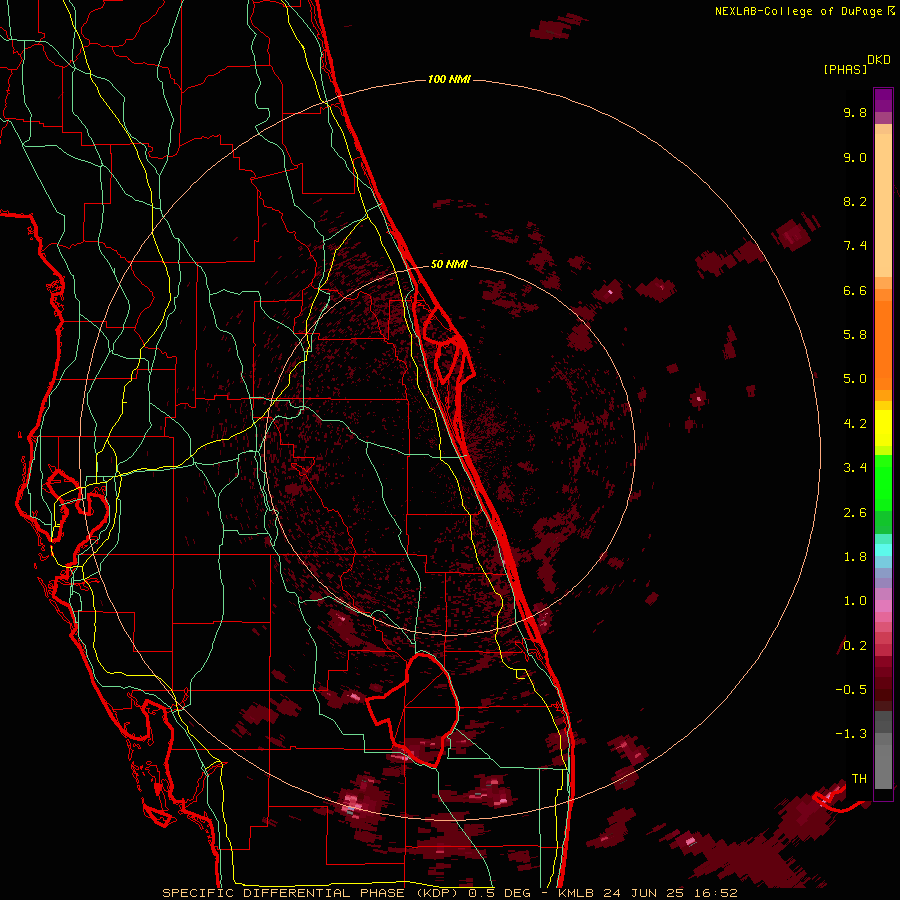
Task: Click the 9.8 value on color scale
Action: pos(855,112)
